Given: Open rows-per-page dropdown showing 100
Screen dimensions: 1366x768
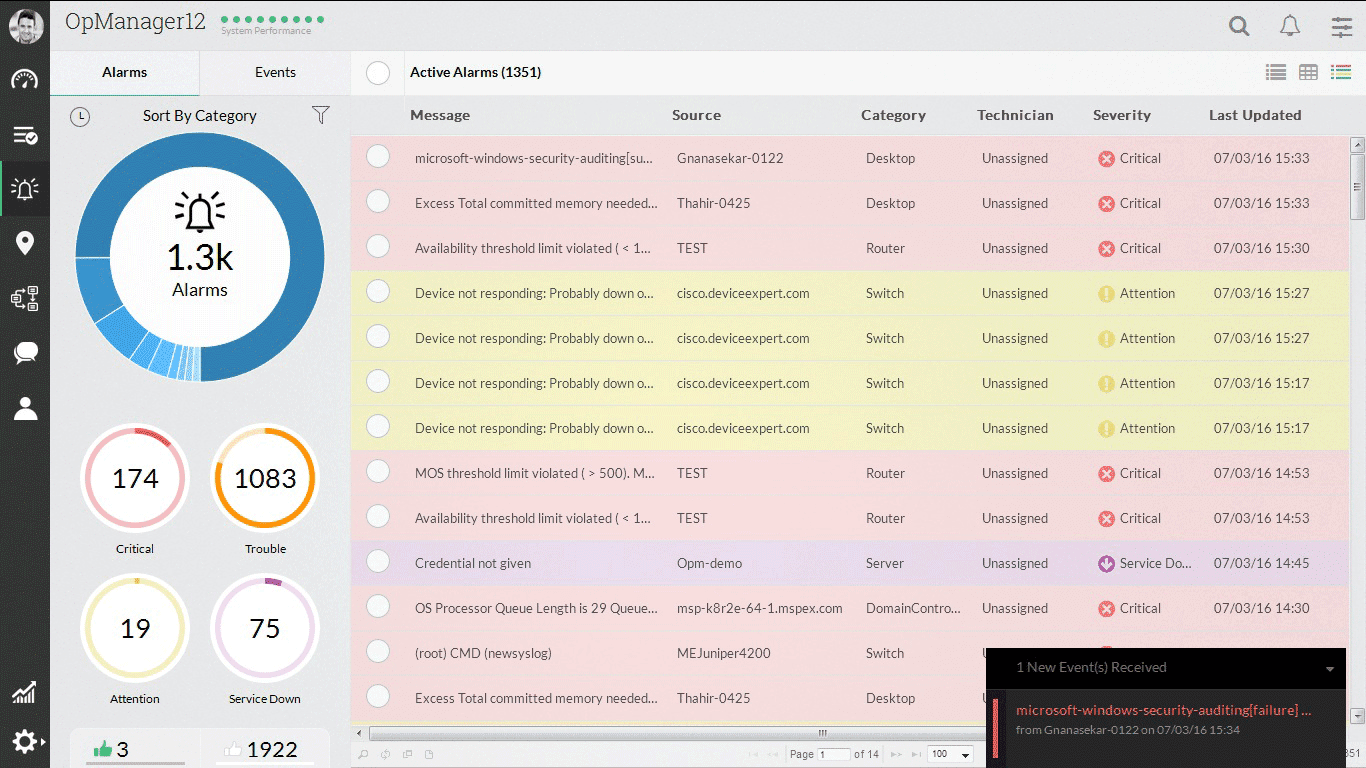Looking at the screenshot, I should tap(950, 754).
